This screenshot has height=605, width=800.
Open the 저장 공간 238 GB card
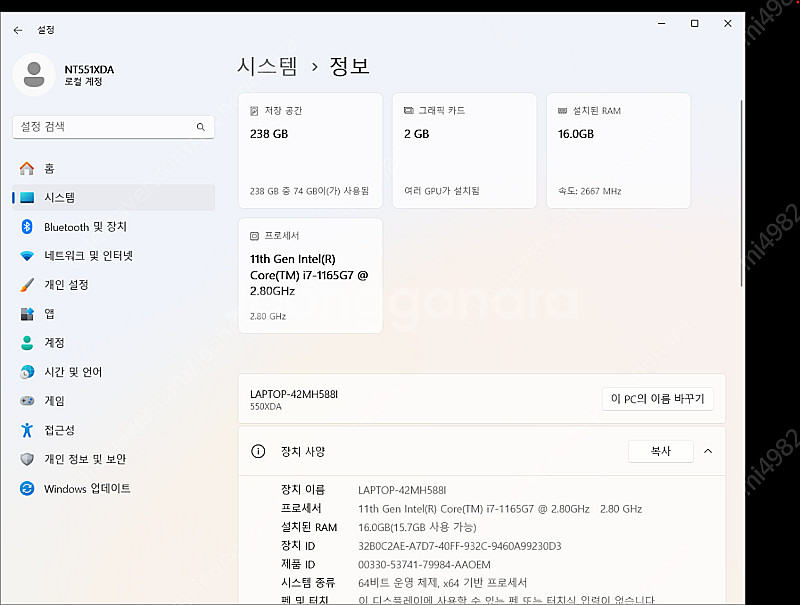(x=310, y=150)
